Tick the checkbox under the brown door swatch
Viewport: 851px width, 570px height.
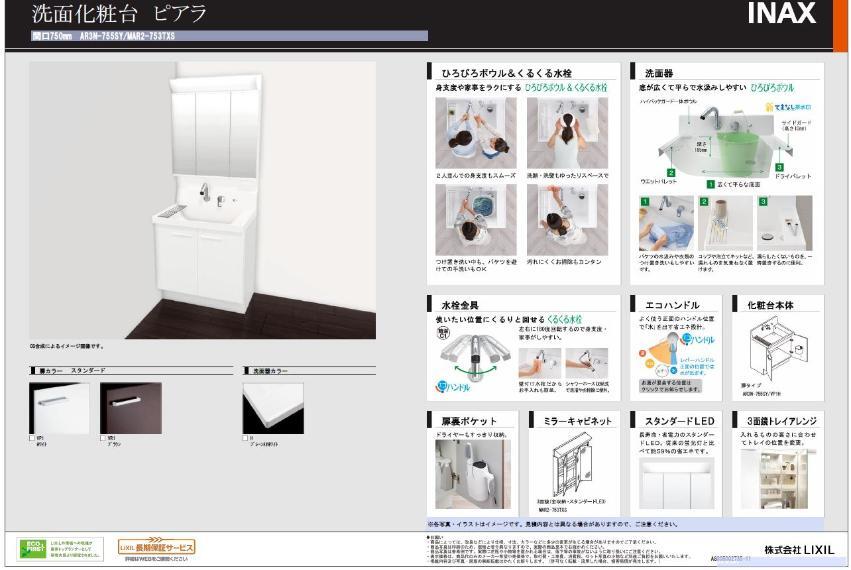[103, 438]
